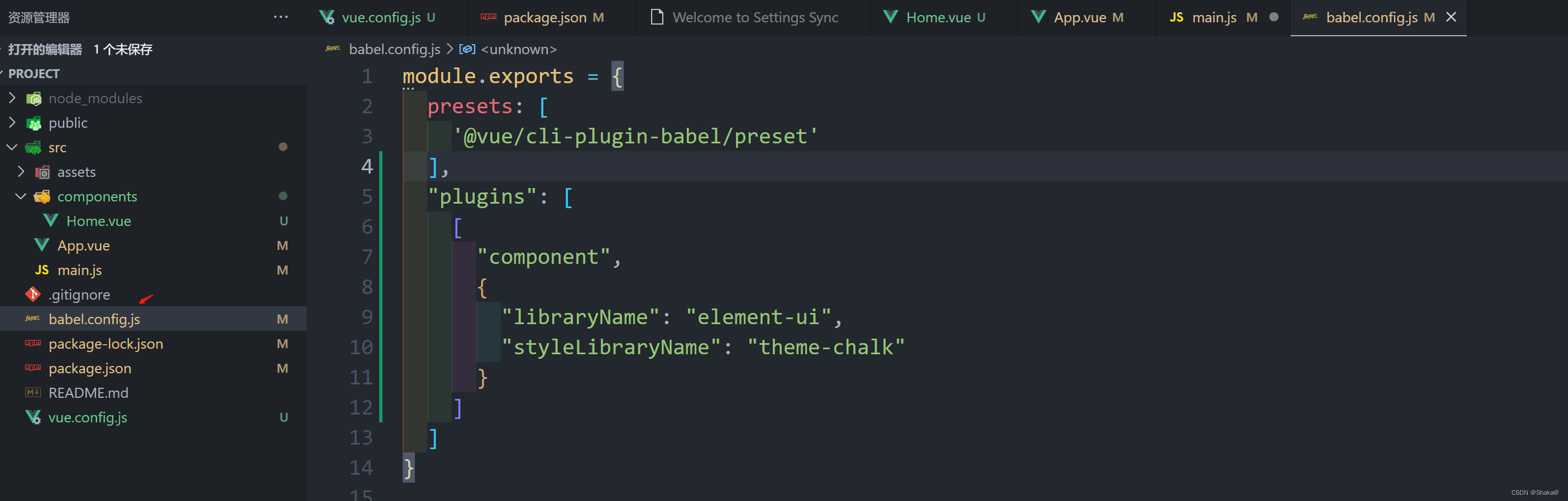The image size is (1568, 501).
Task: Switch to the App.vue editor tab
Action: point(1087,18)
